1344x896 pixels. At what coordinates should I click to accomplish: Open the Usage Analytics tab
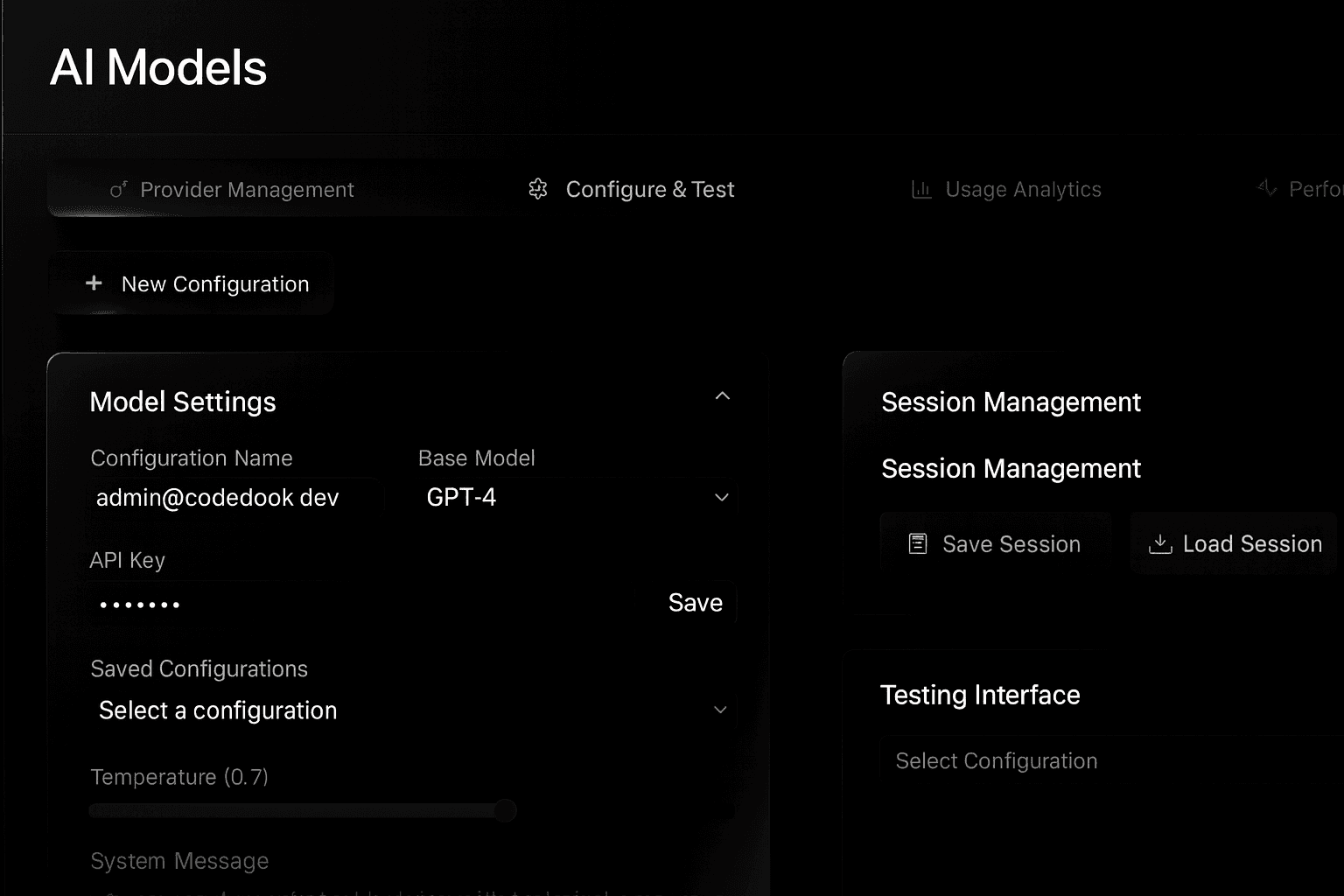(x=1024, y=189)
